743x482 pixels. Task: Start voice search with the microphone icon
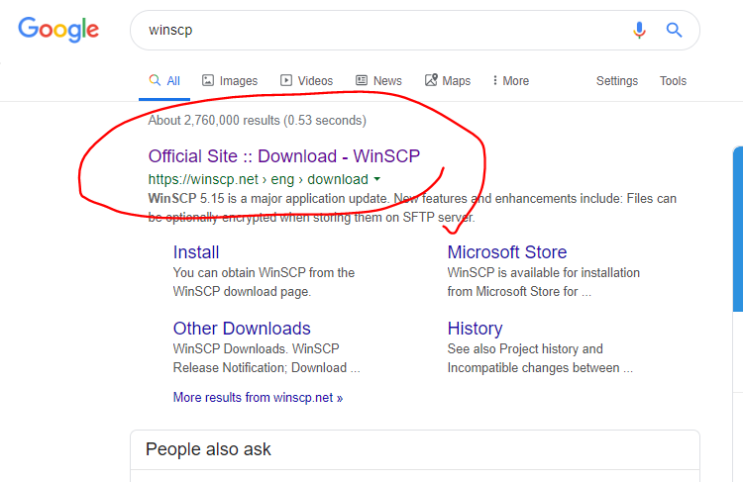point(639,30)
